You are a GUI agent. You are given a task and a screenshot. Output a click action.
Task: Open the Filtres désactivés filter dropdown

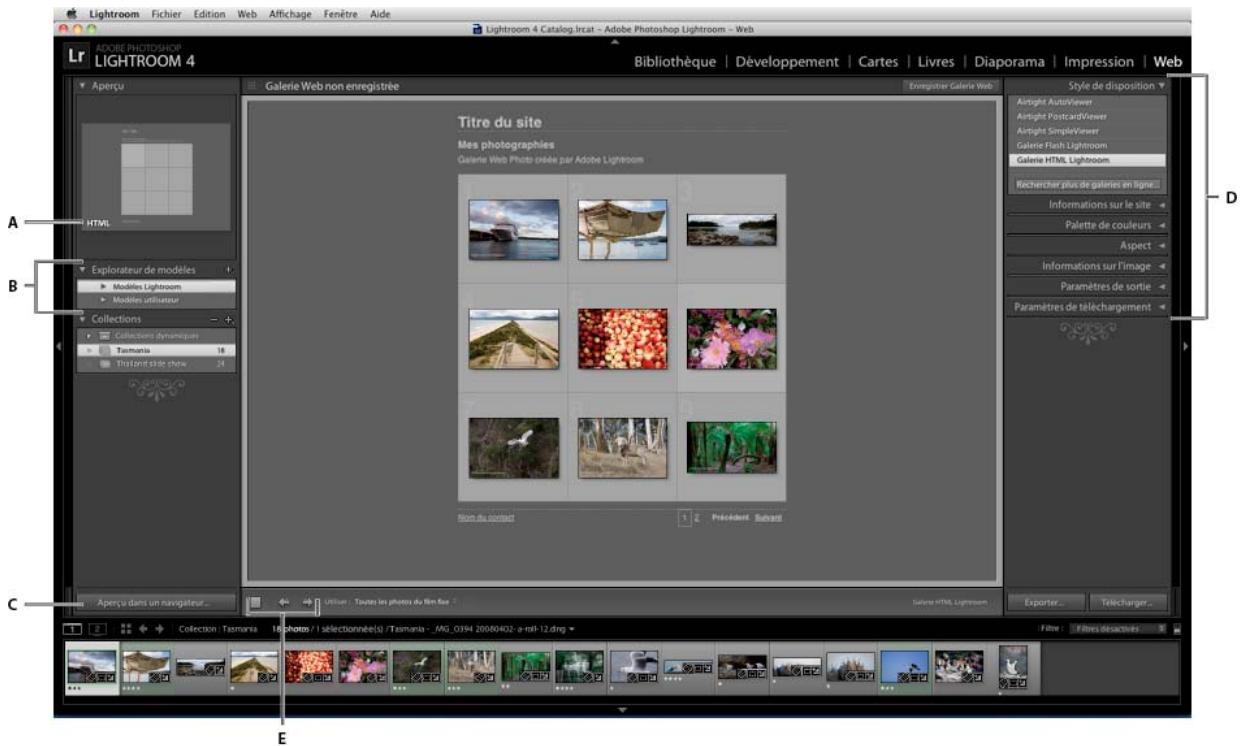click(x=1117, y=629)
